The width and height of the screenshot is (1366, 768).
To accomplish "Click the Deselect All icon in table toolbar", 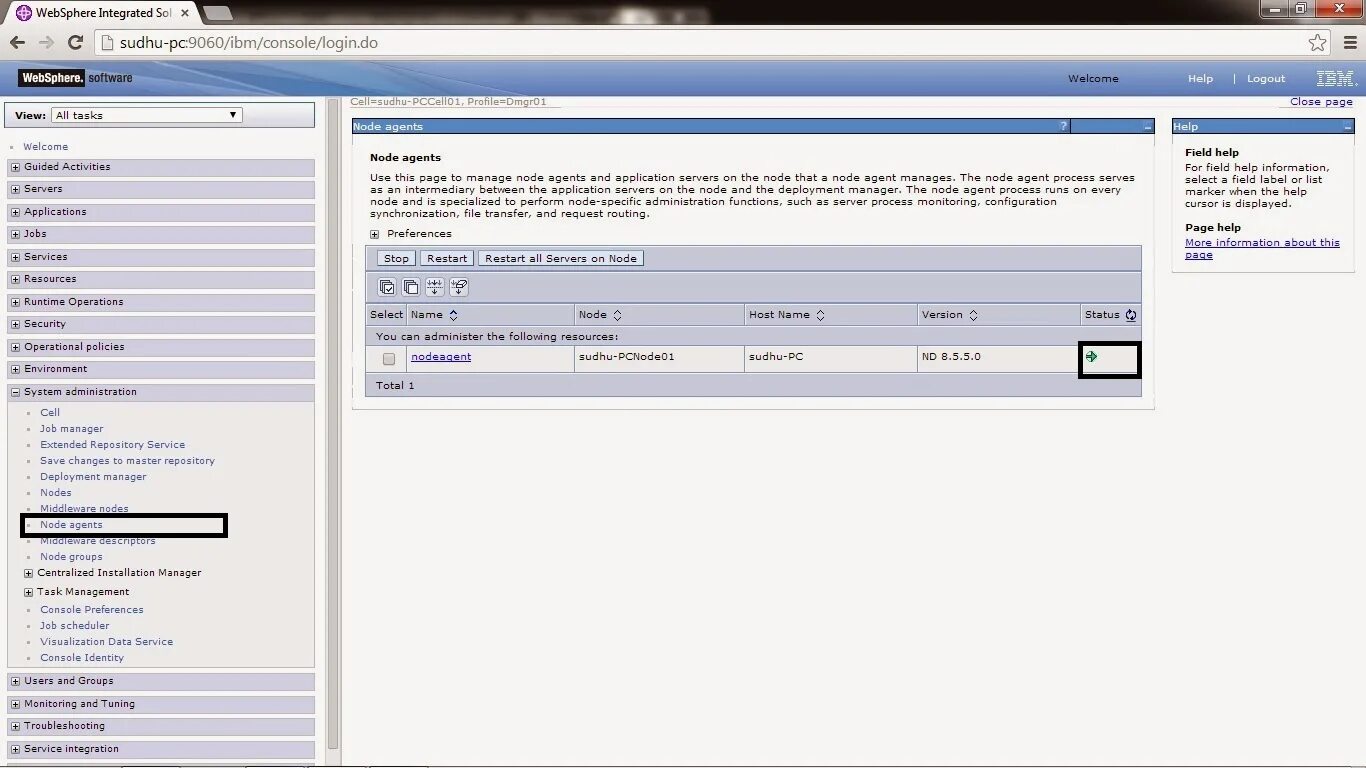I will click(x=411, y=287).
